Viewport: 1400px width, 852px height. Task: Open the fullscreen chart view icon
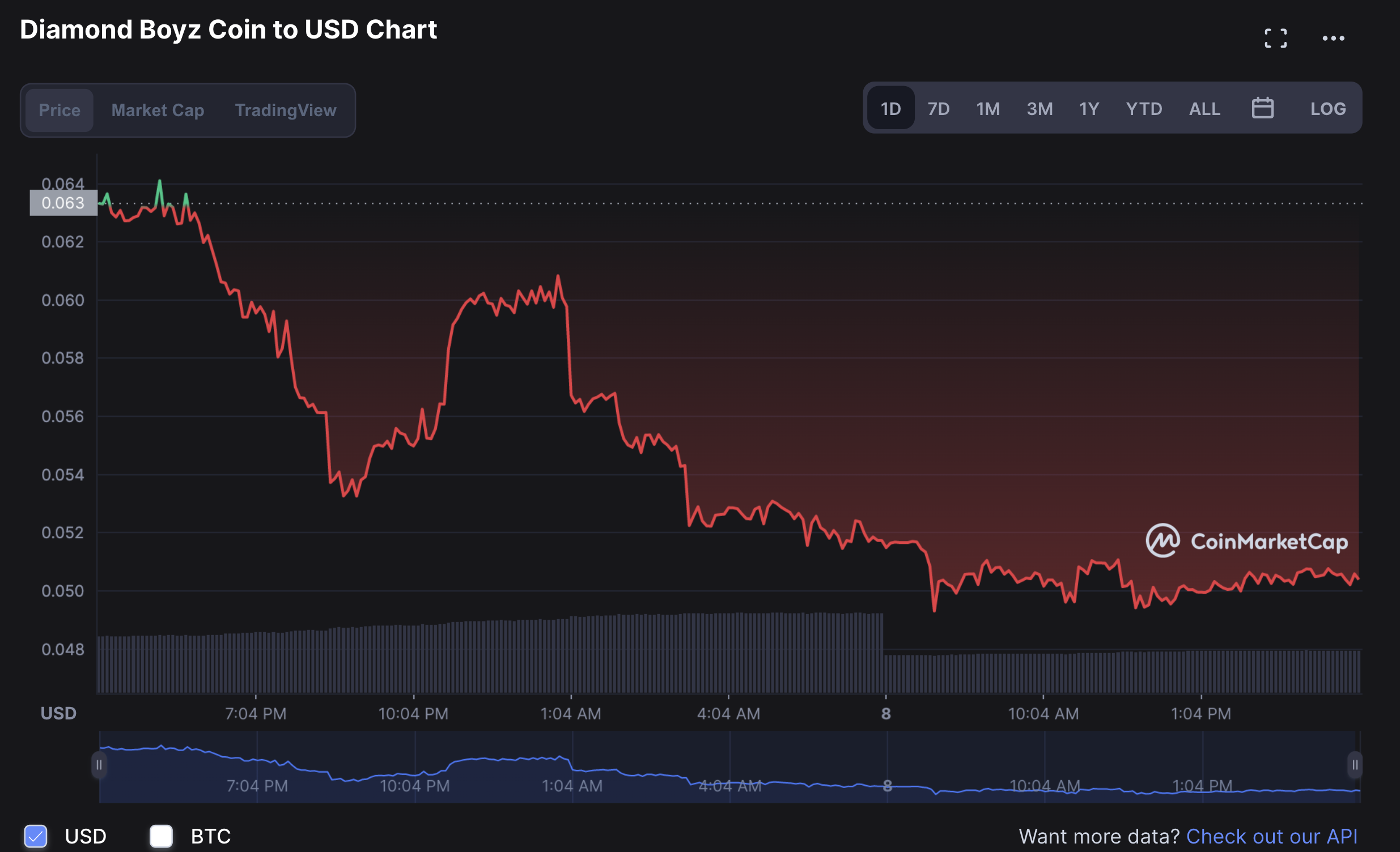pyautogui.click(x=1275, y=38)
